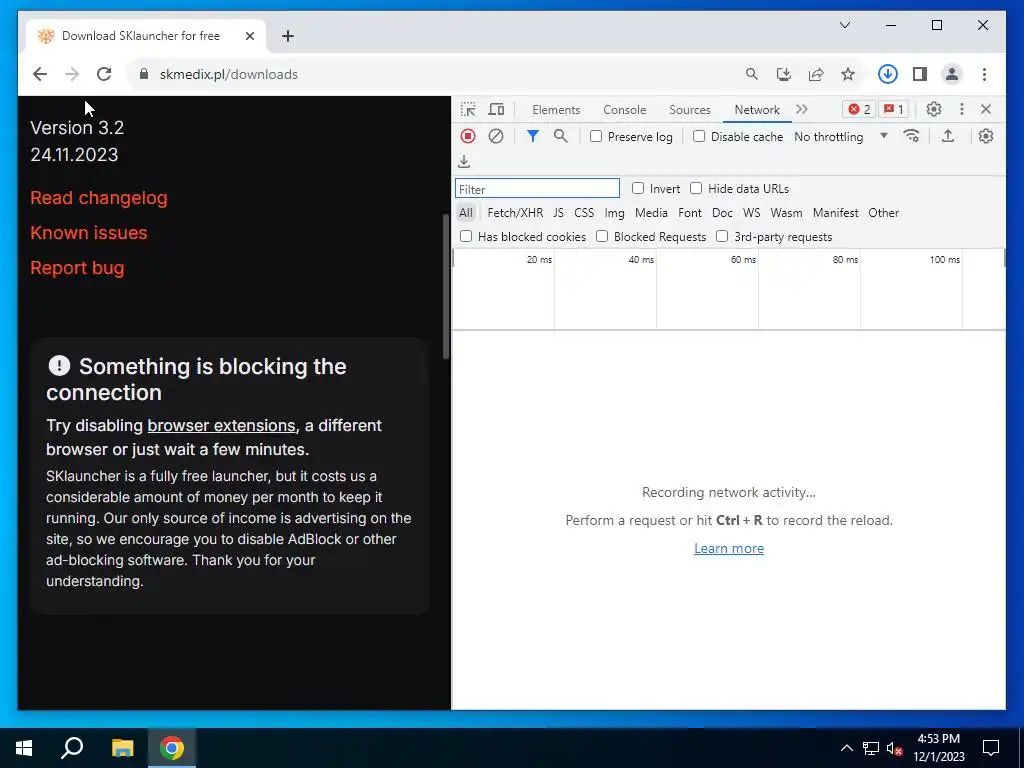
Task: Open the 1 issue badge
Action: point(893,109)
